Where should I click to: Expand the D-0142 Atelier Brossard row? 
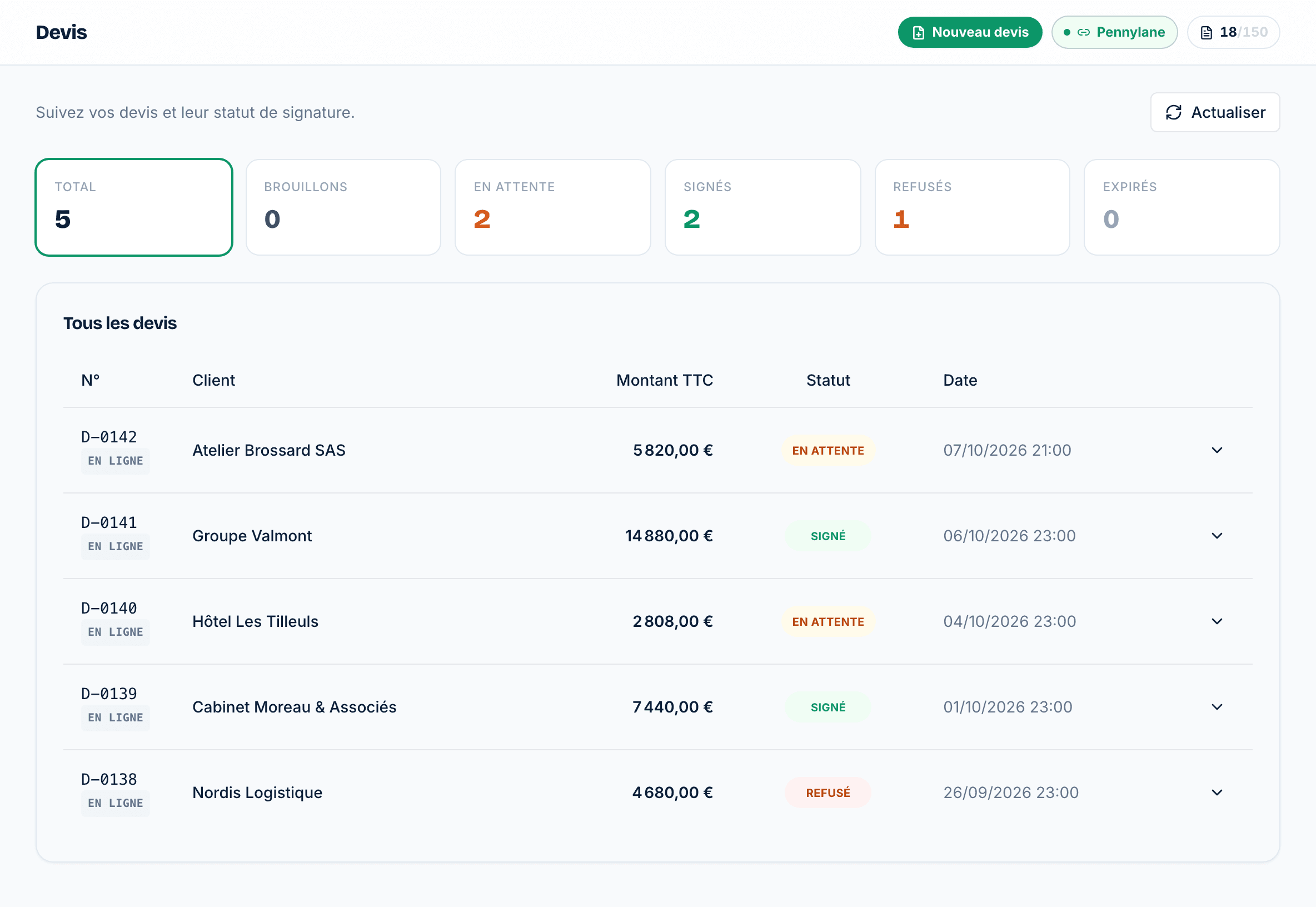pyautogui.click(x=1217, y=450)
